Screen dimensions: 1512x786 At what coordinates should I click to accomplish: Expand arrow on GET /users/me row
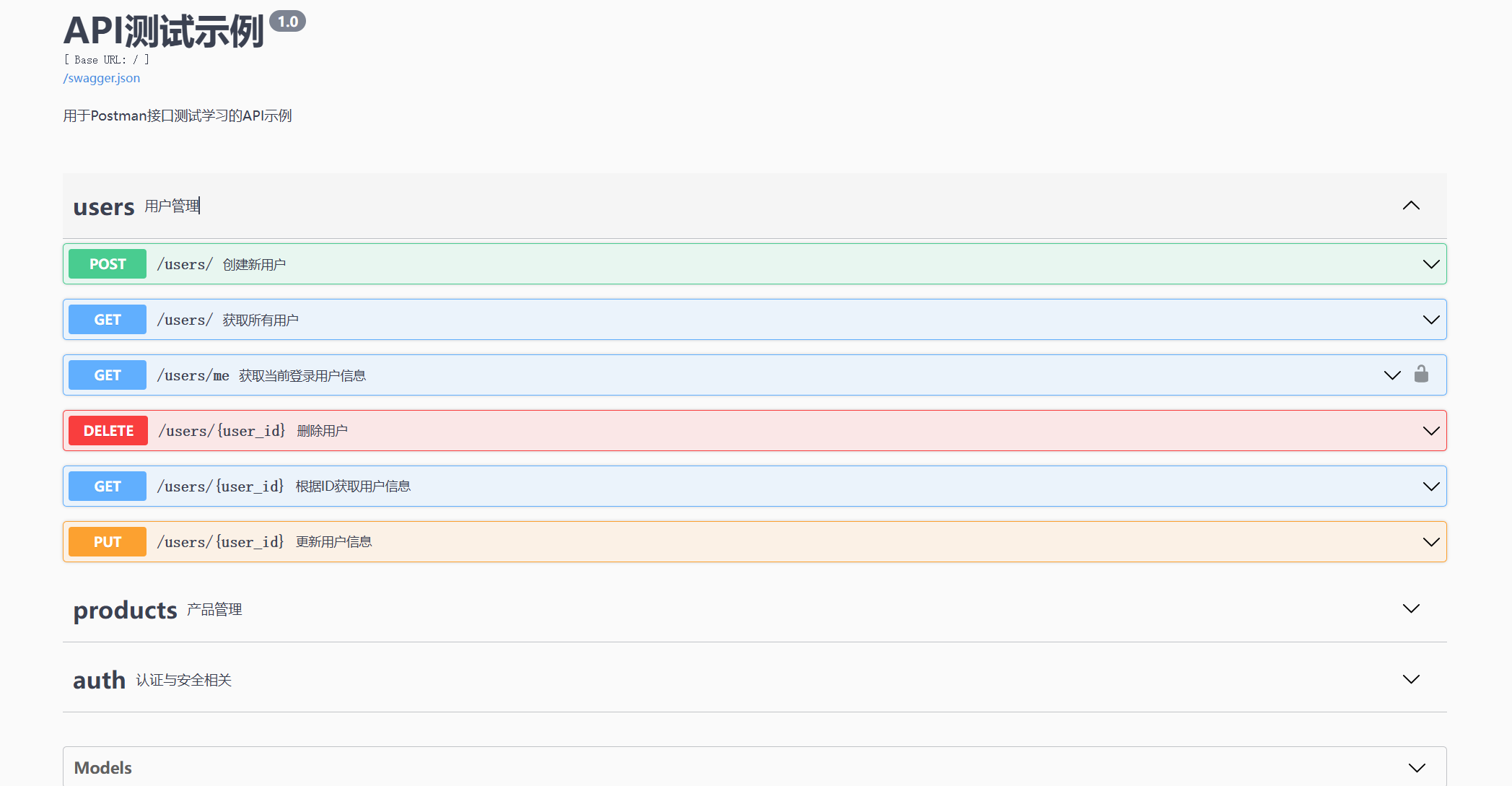[1392, 375]
